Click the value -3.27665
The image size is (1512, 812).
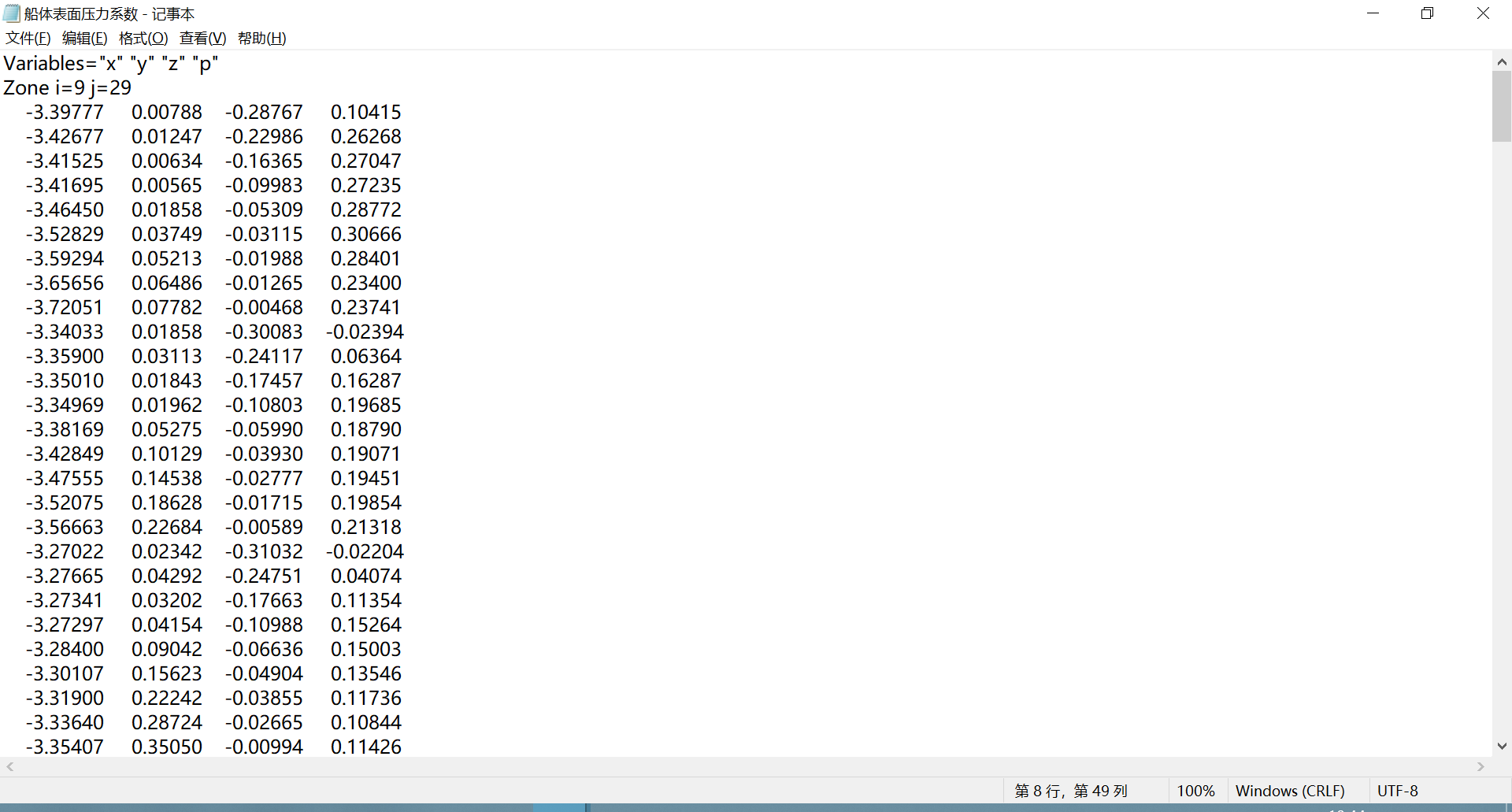[x=65, y=577]
